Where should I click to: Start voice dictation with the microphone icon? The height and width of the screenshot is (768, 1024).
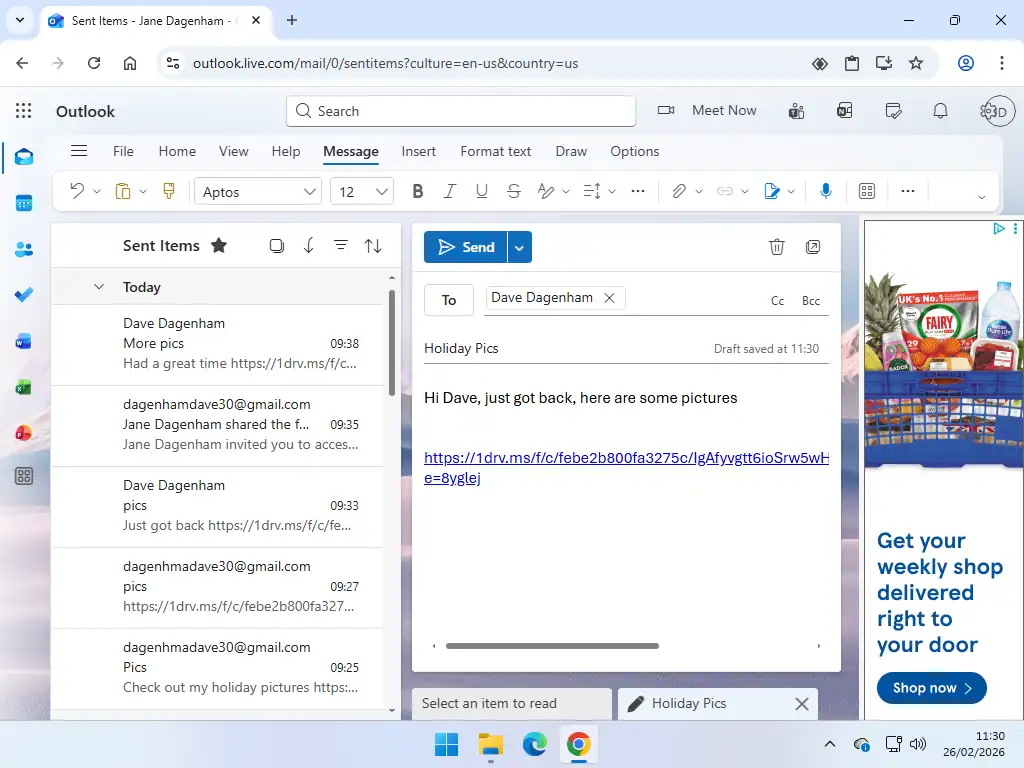click(x=825, y=191)
